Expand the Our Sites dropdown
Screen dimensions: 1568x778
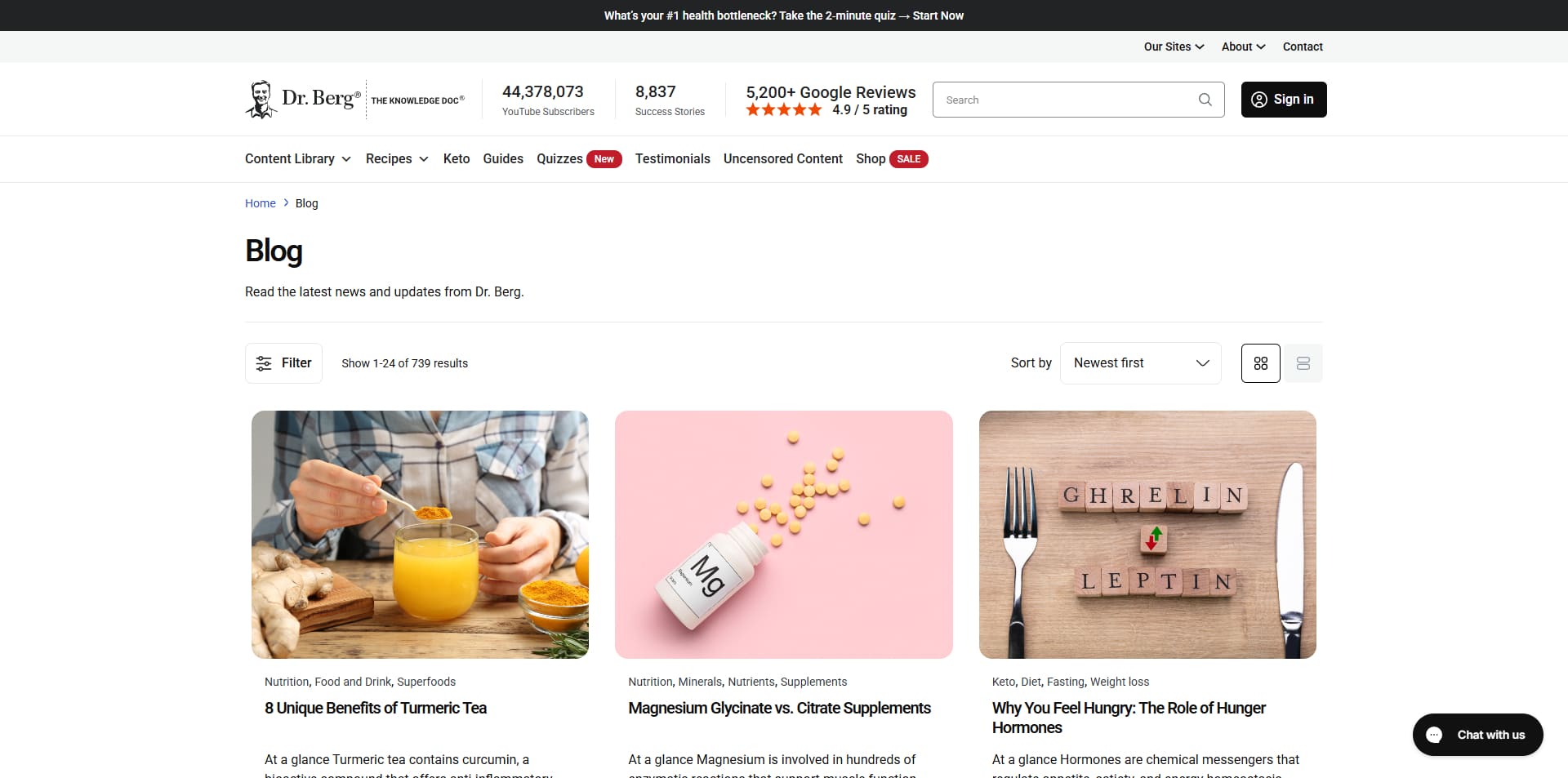(1174, 47)
